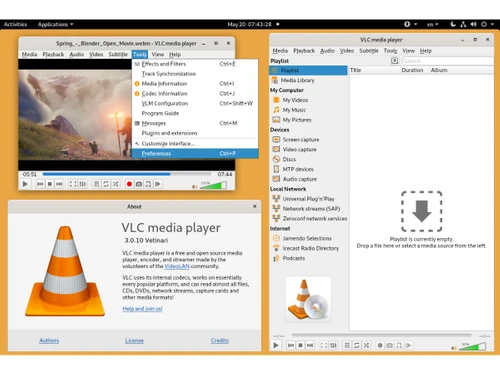Toggle shuffle in Spring movie player

(116, 184)
